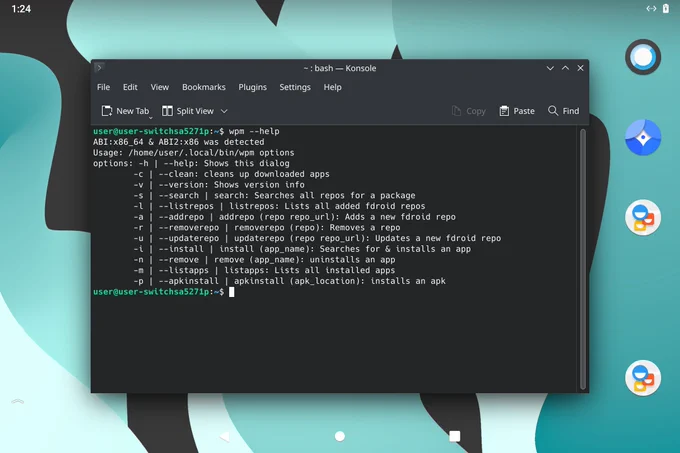Image resolution: width=680 pixels, height=453 pixels.
Task: Click 'ABI:x86_64 & ABI2:x86 was detected' line
Action: [x=178, y=142]
